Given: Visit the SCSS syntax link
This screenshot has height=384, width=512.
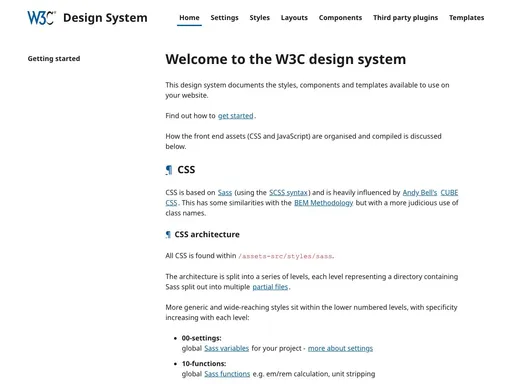Looking at the screenshot, I should click(x=288, y=193).
